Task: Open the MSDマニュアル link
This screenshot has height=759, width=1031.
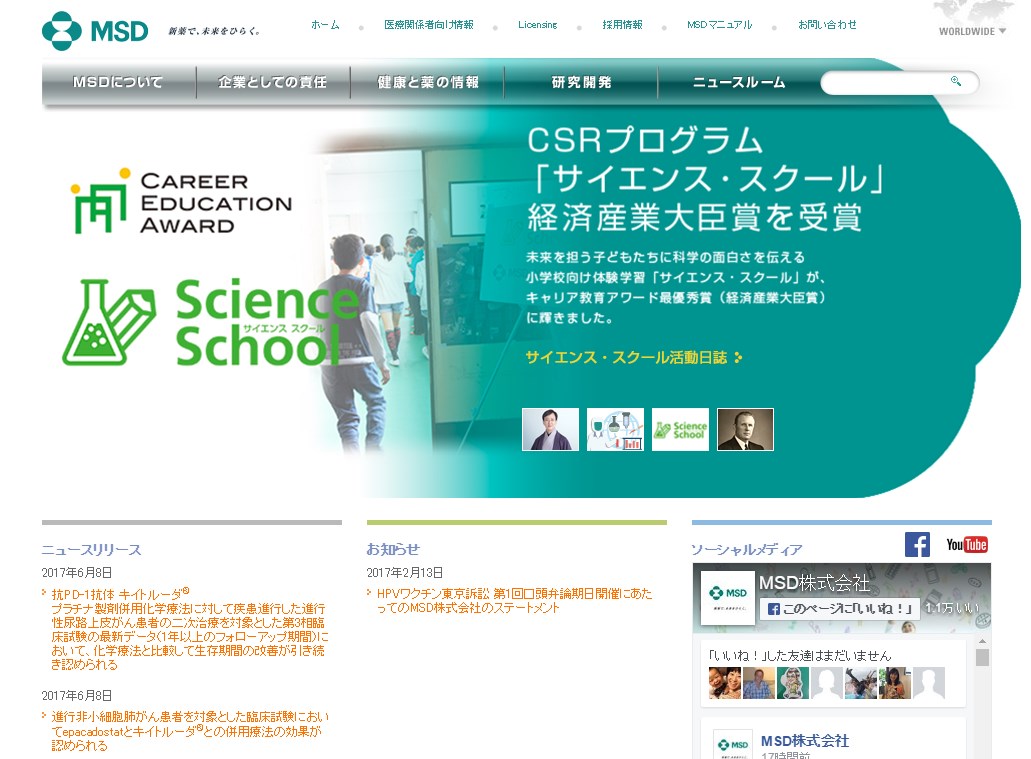Action: pos(719,25)
